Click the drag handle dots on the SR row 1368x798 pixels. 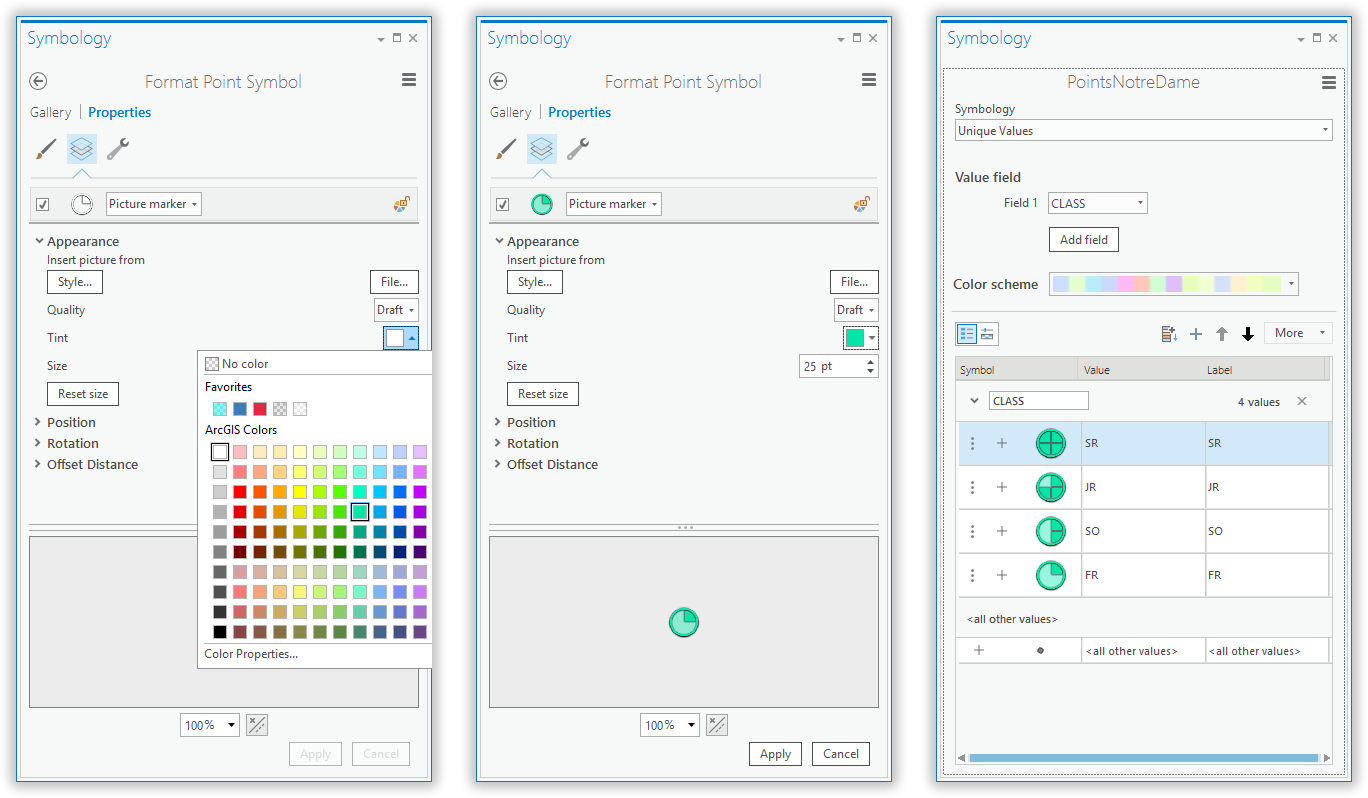point(973,443)
